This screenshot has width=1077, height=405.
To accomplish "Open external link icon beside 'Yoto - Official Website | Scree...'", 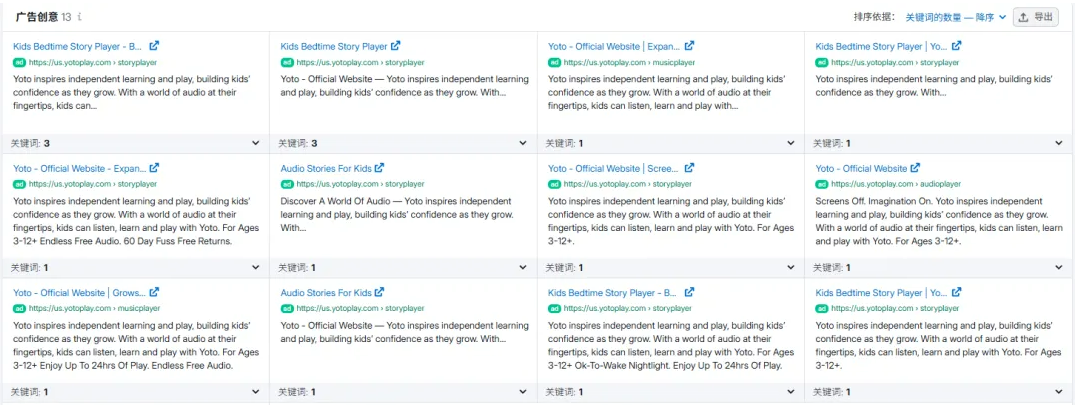I will click(689, 167).
